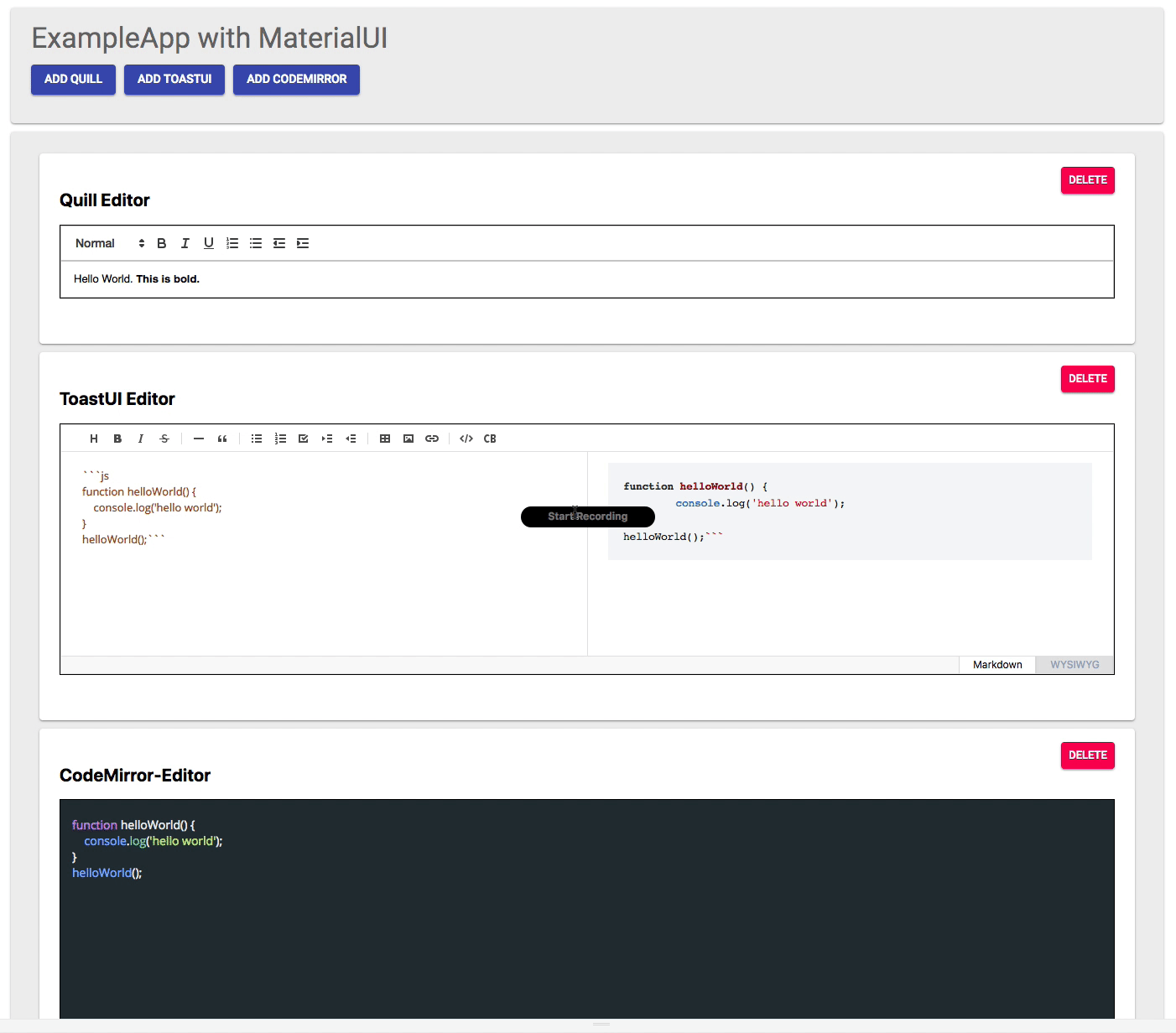Insert link in ToastUI toolbar

click(432, 439)
